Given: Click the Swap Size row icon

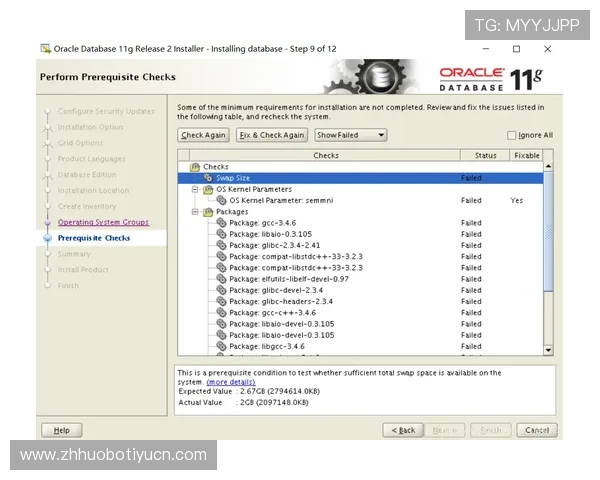Looking at the screenshot, I should (208, 178).
